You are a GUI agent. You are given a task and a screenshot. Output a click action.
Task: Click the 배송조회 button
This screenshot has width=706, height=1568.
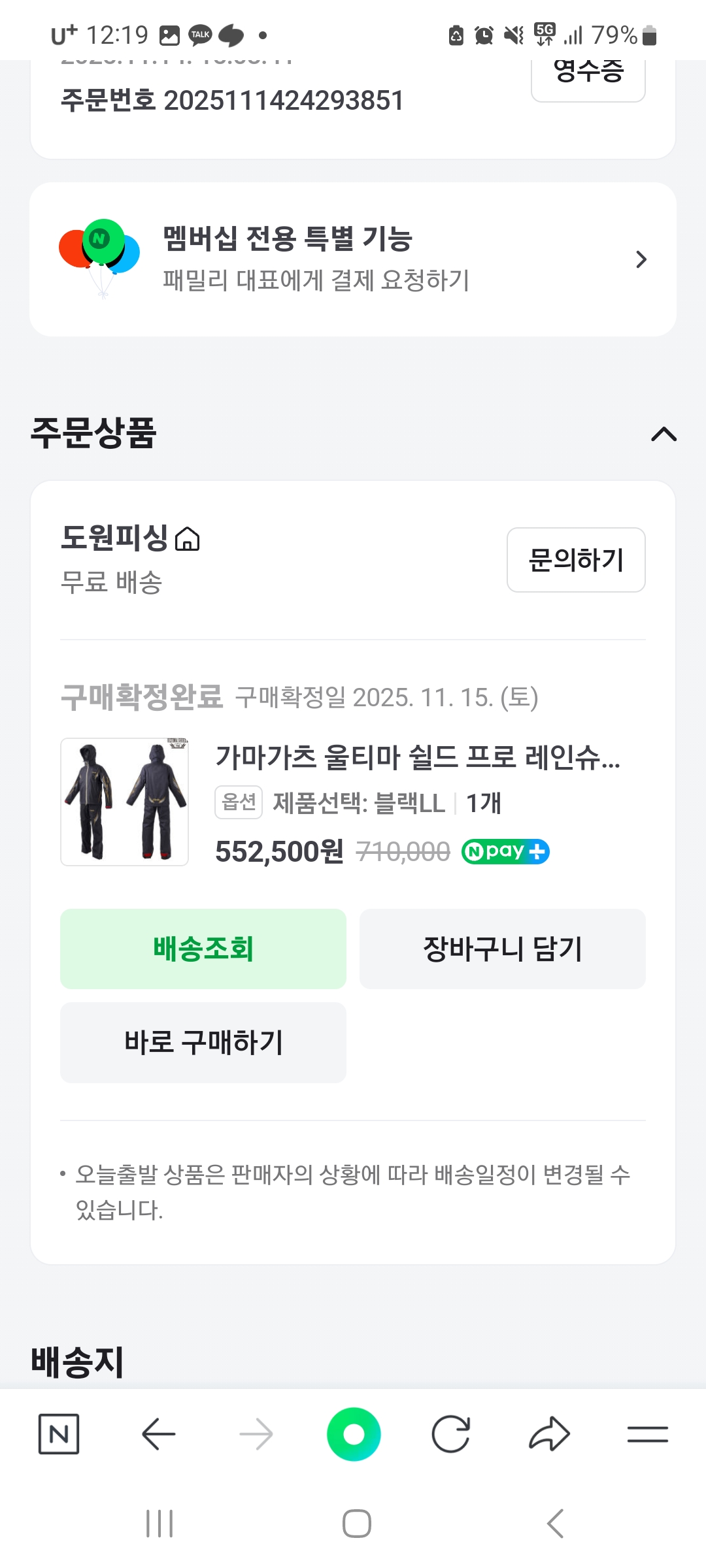click(203, 949)
